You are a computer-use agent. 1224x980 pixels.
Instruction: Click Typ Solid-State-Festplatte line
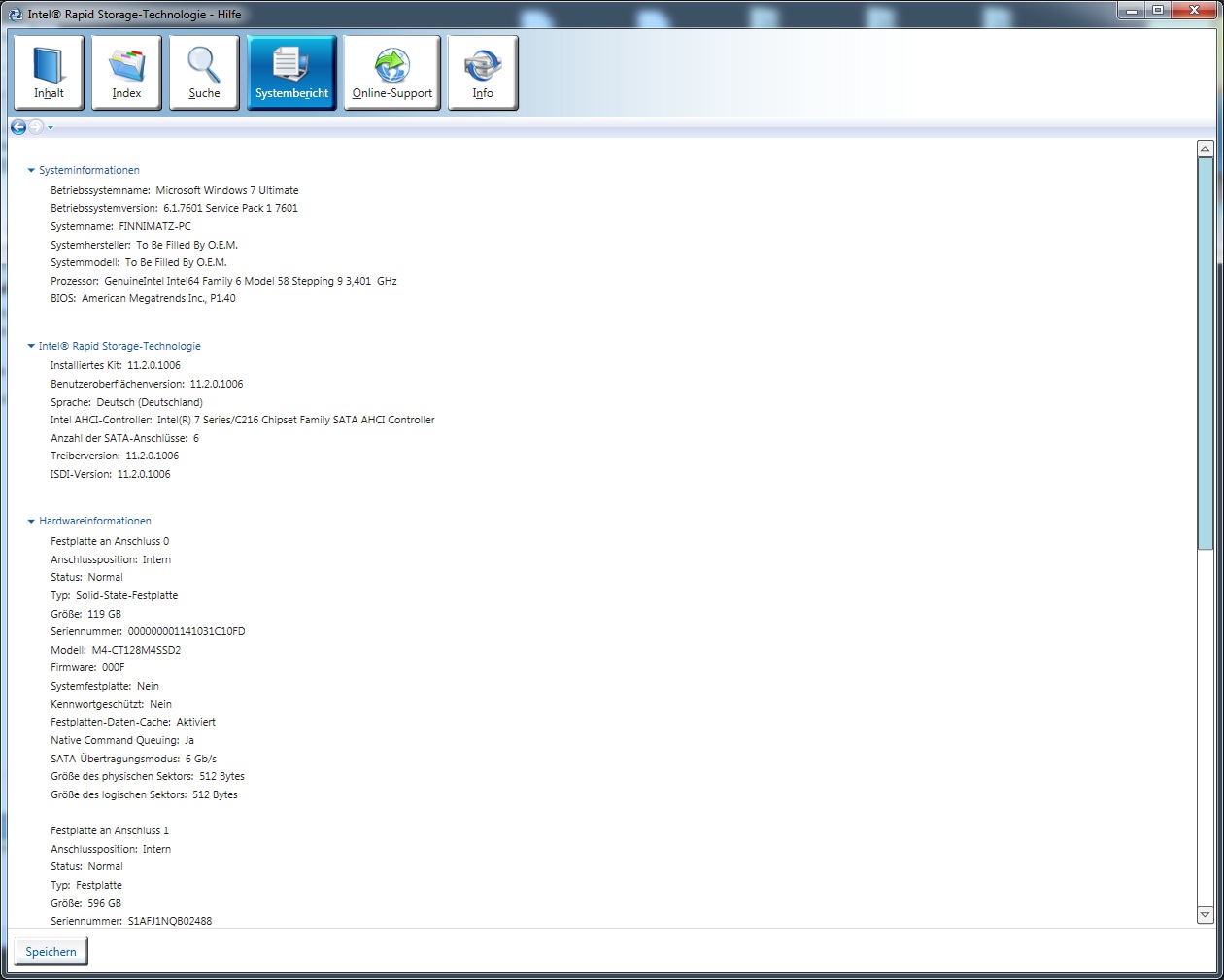(115, 595)
